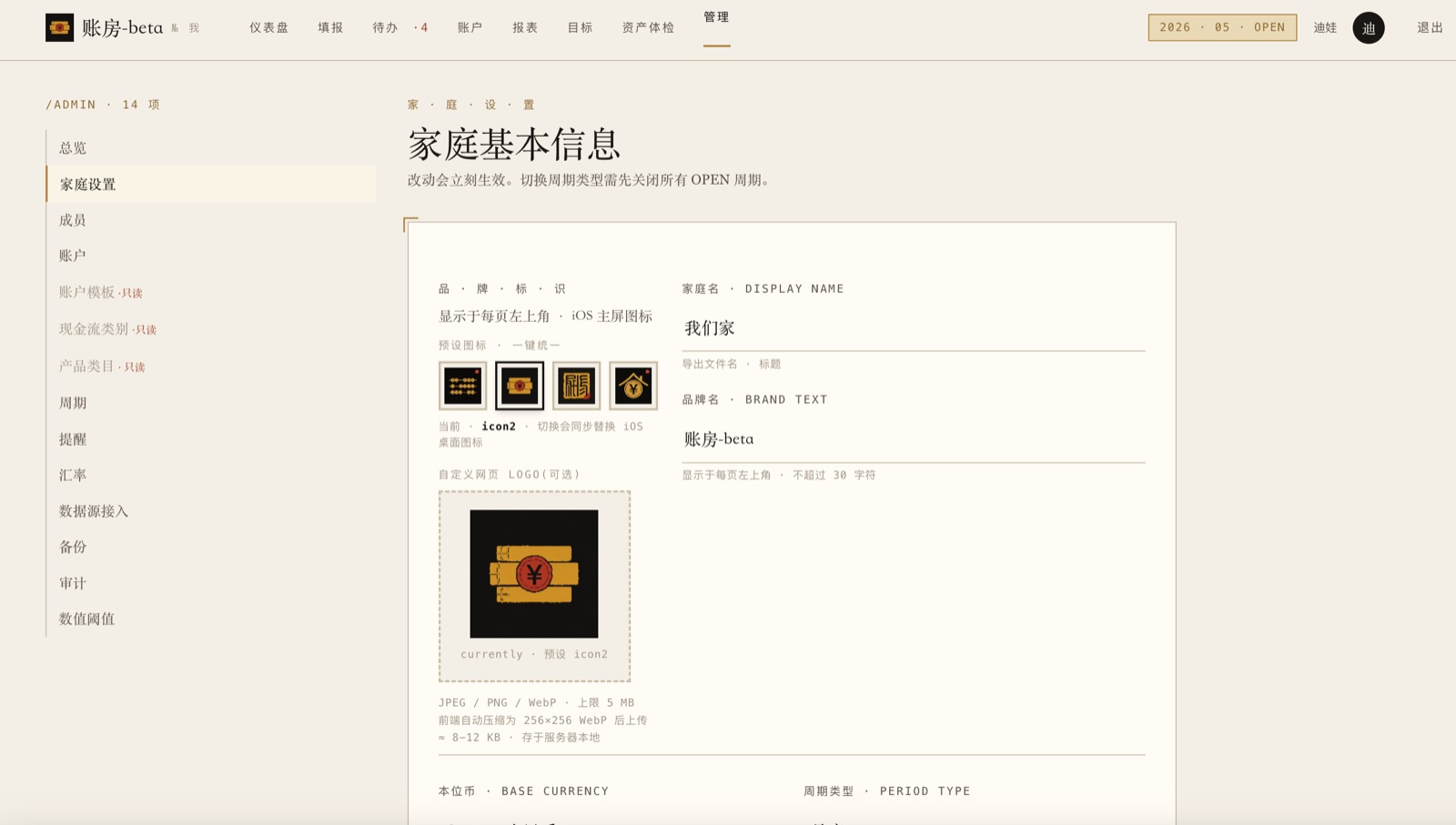Click the 退出 logout link
Screen dimensions: 1456x825
coord(1431,27)
